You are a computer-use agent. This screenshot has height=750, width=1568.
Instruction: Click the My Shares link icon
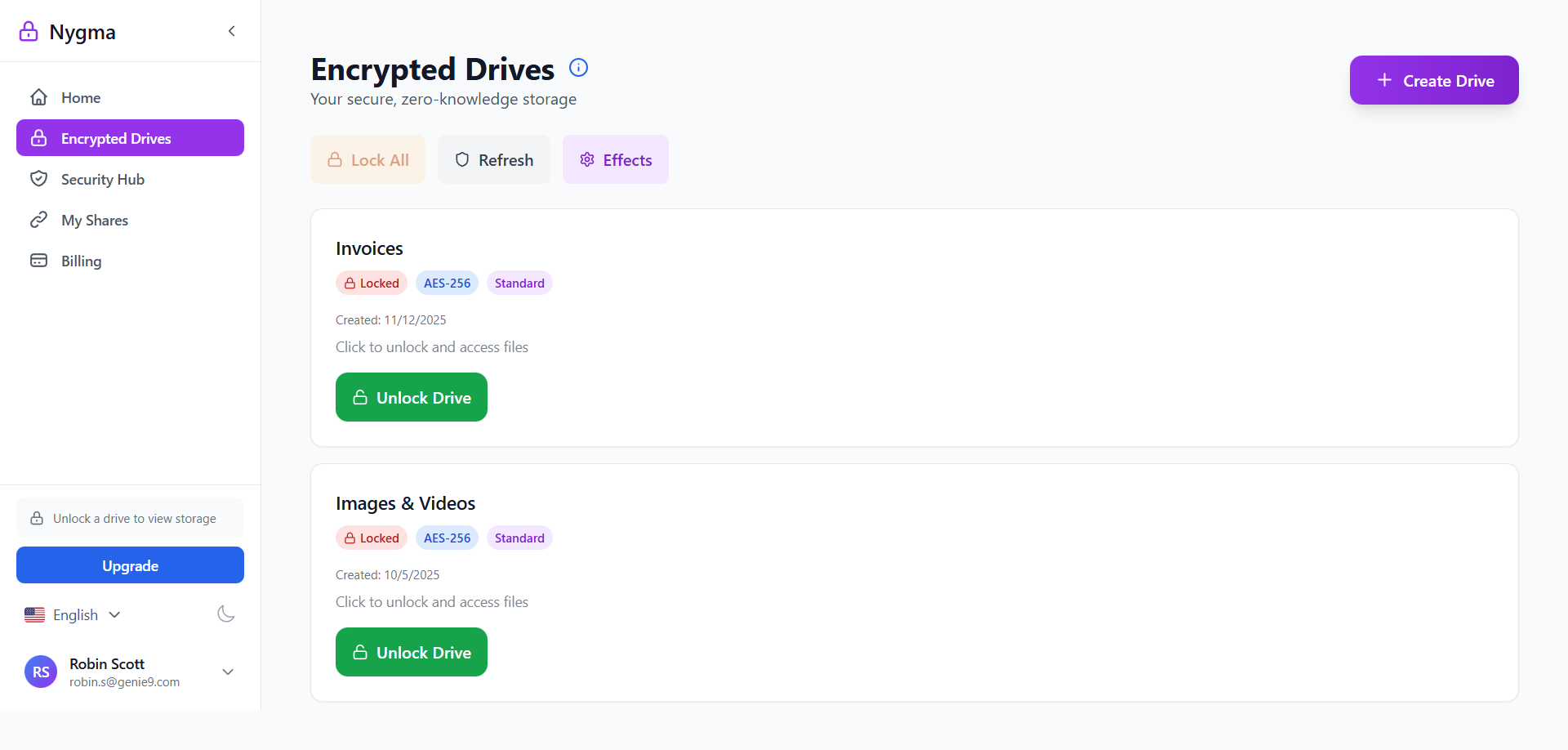point(38,220)
